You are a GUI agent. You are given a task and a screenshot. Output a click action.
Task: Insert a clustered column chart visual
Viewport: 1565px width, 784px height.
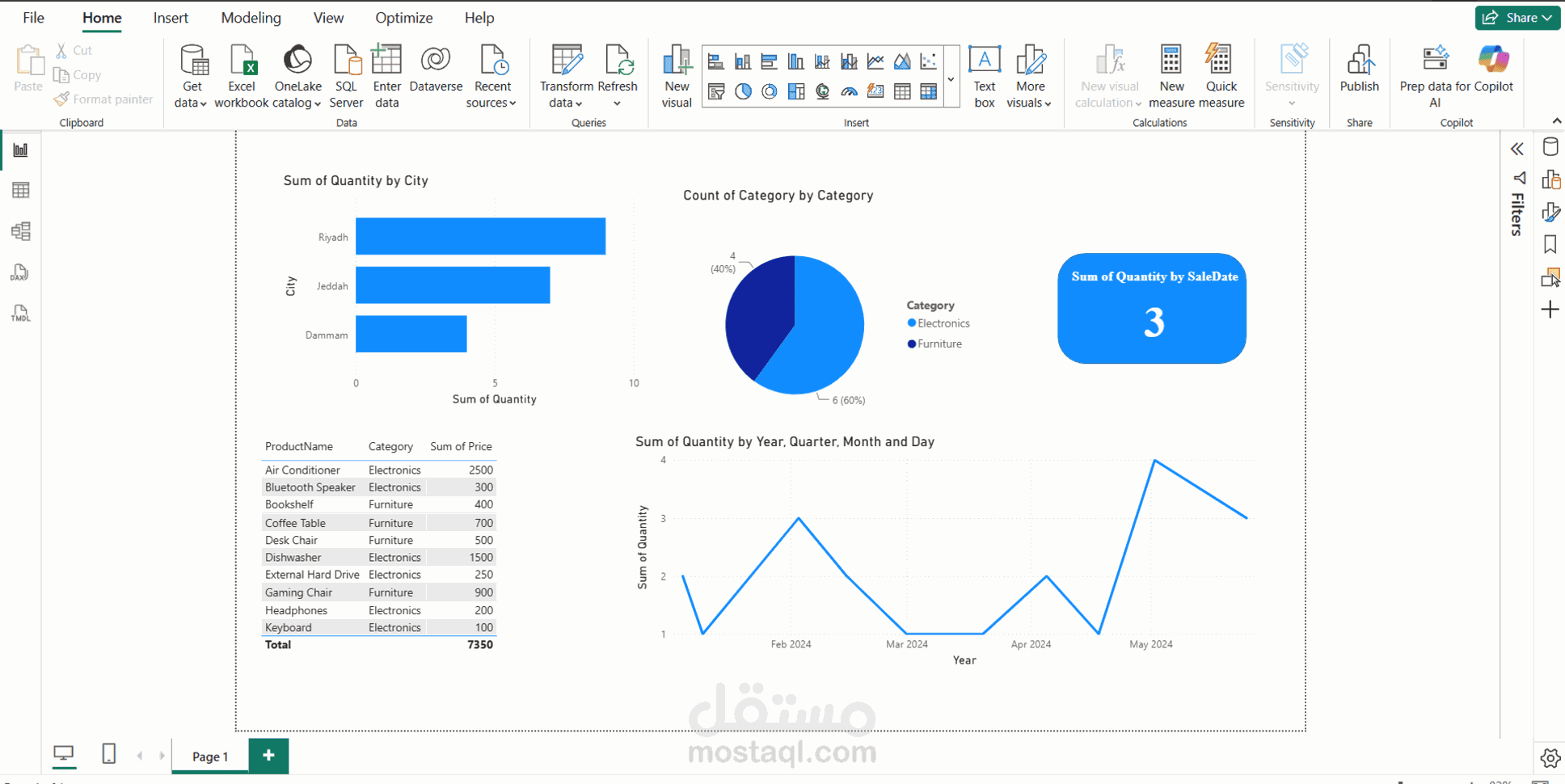pyautogui.click(x=795, y=61)
